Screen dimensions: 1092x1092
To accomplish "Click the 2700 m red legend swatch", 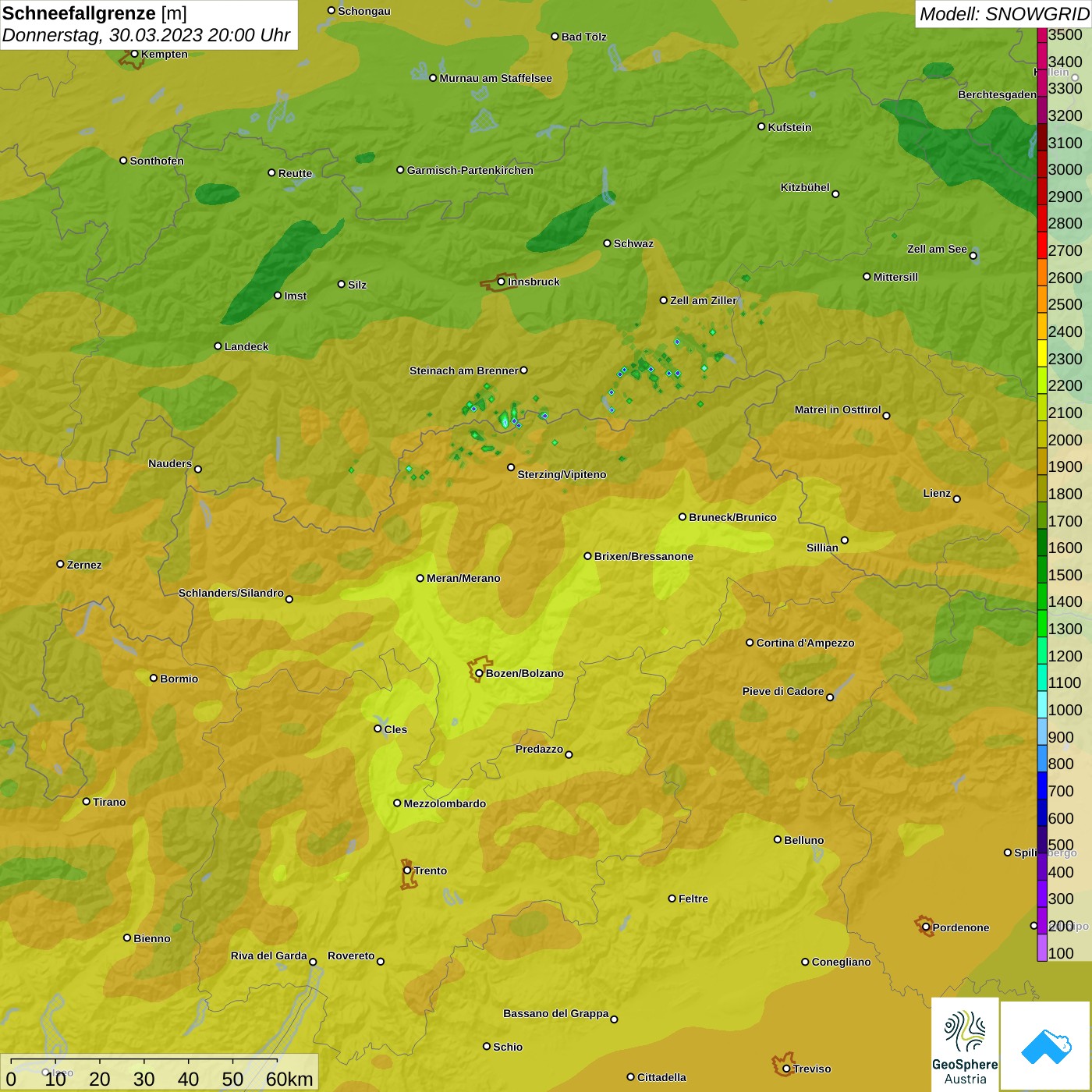I will pos(1041,245).
